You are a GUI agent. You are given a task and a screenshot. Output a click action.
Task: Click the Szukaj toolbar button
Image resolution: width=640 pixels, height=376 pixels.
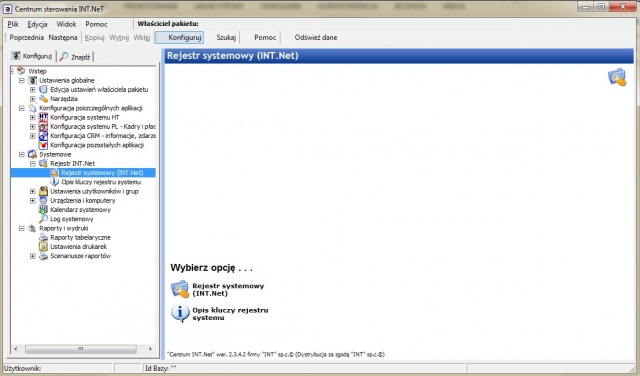tap(226, 37)
